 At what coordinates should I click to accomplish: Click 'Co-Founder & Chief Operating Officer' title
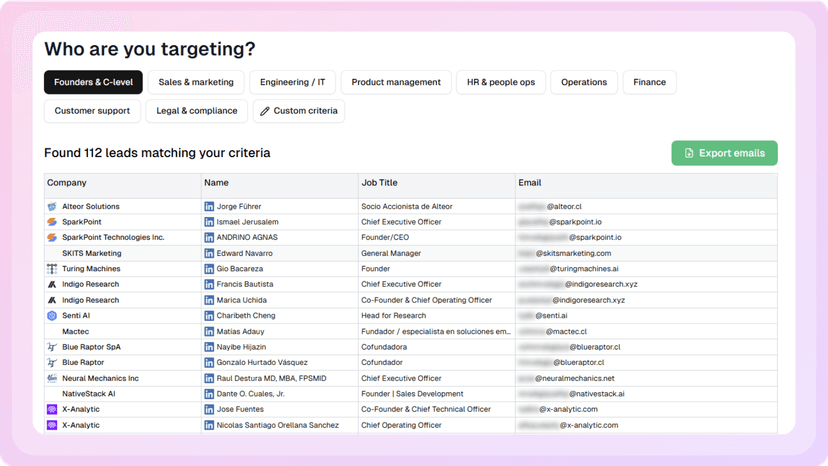[427, 300]
